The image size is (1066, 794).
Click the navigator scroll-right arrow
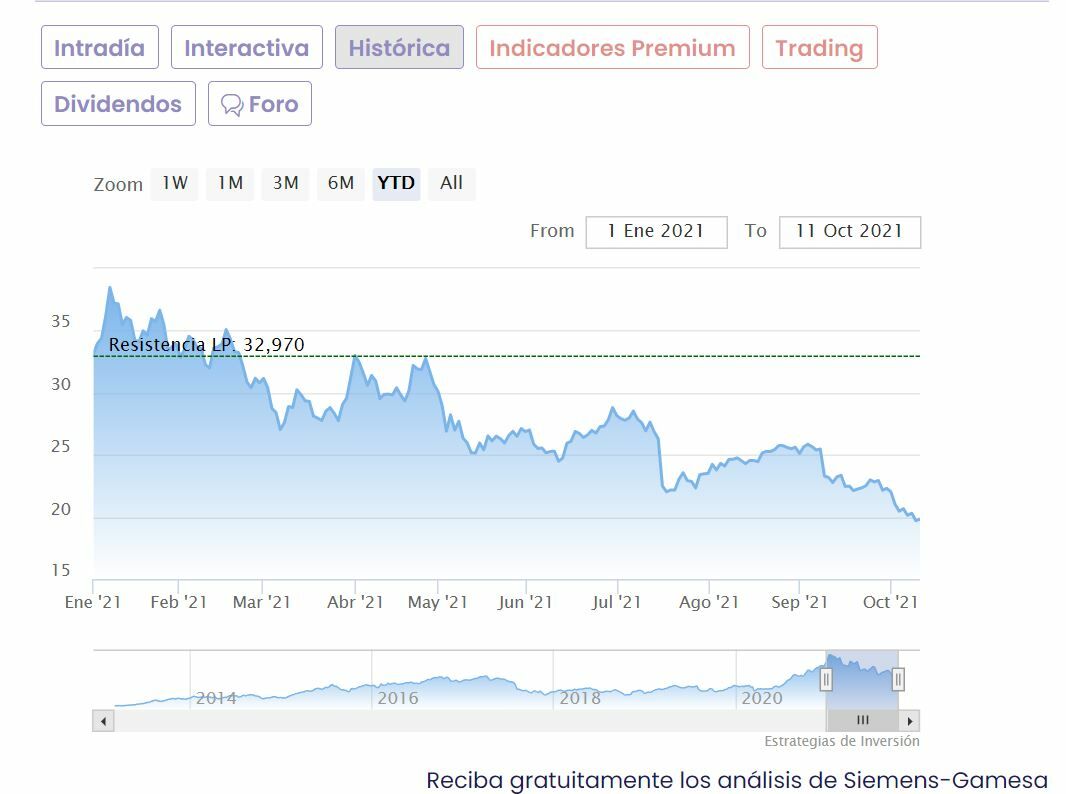(x=909, y=720)
